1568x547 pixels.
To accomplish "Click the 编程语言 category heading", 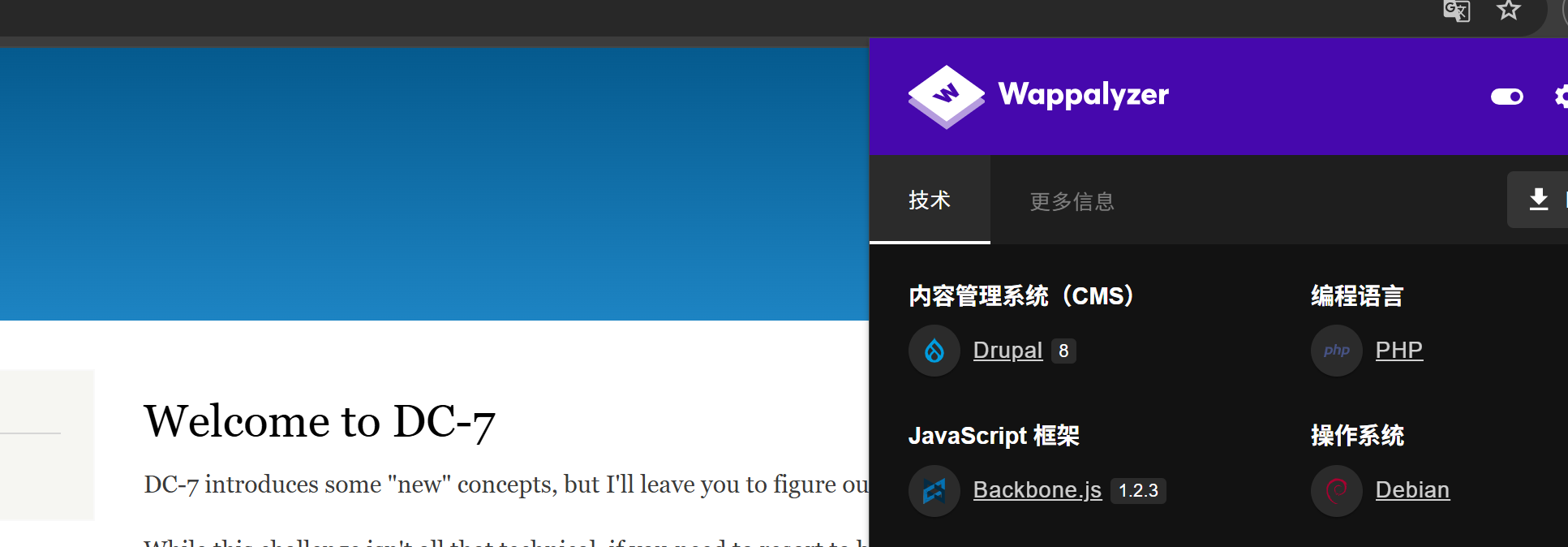I will (1357, 296).
